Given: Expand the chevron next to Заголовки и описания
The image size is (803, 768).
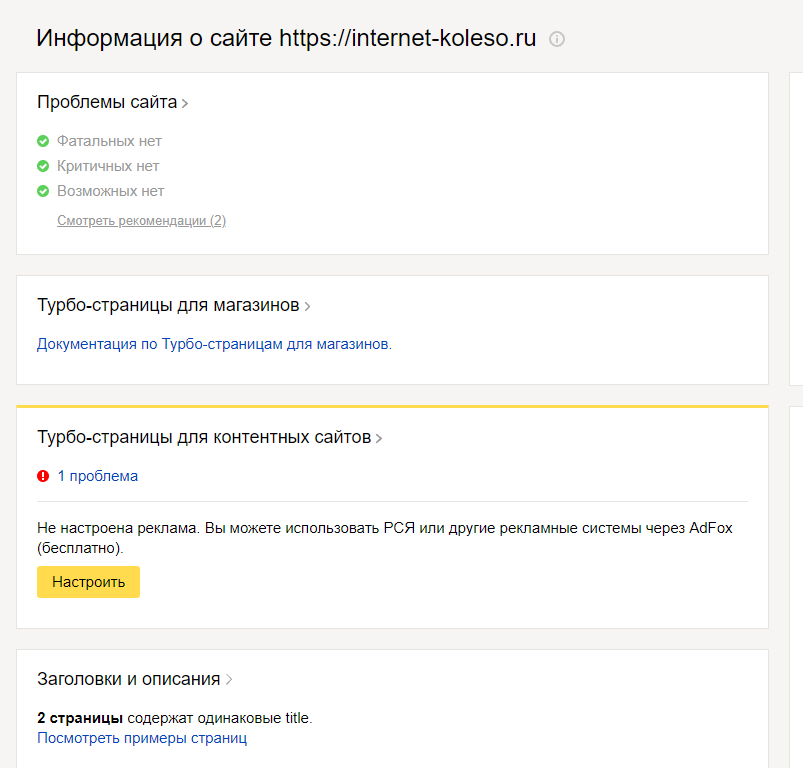Looking at the screenshot, I should 229,680.
